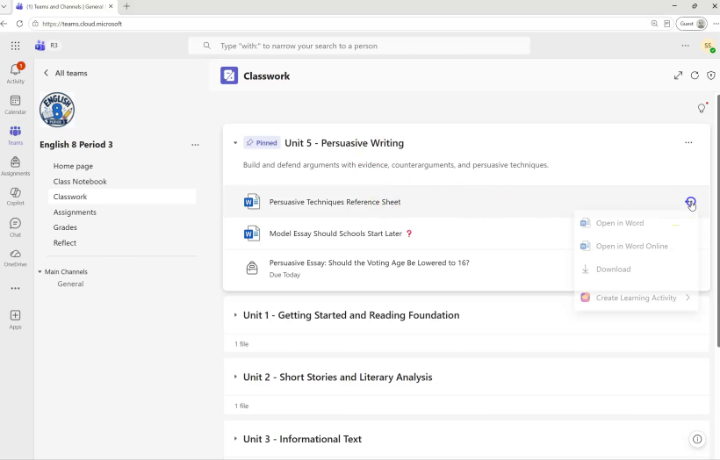This screenshot has width=720, height=460.
Task: Select the Teams icon in sidebar
Action: click(x=15, y=135)
